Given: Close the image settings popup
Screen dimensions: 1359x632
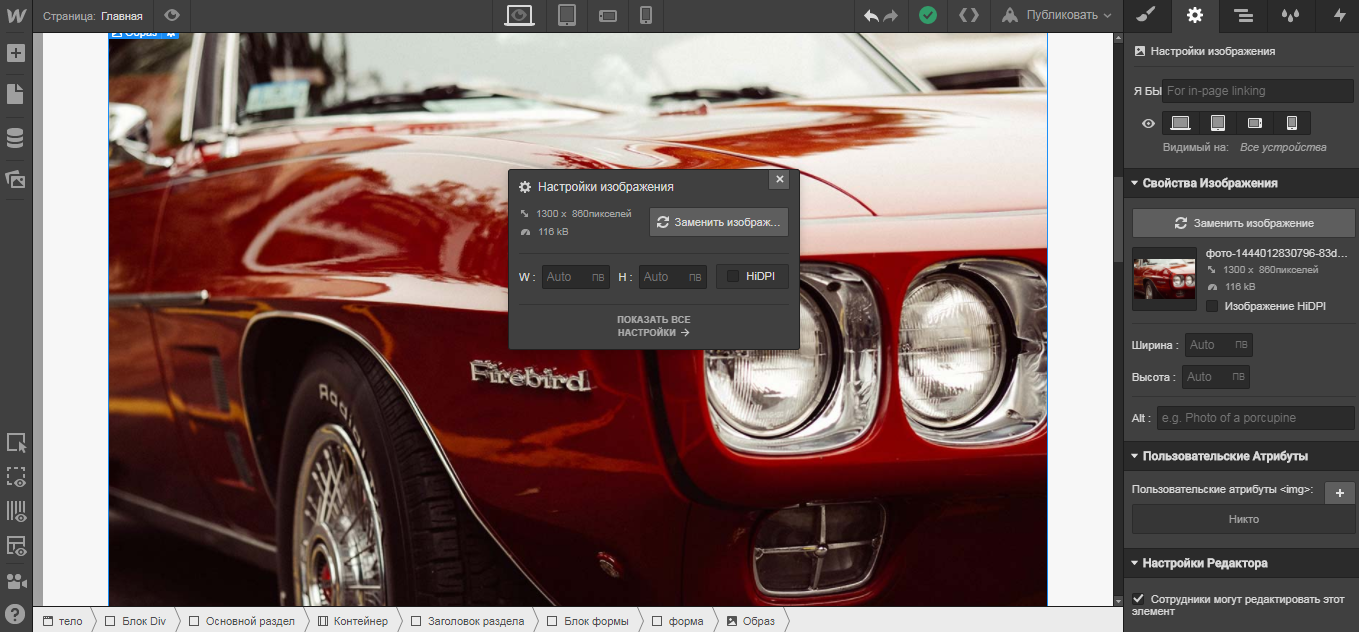Looking at the screenshot, I should tap(780, 179).
